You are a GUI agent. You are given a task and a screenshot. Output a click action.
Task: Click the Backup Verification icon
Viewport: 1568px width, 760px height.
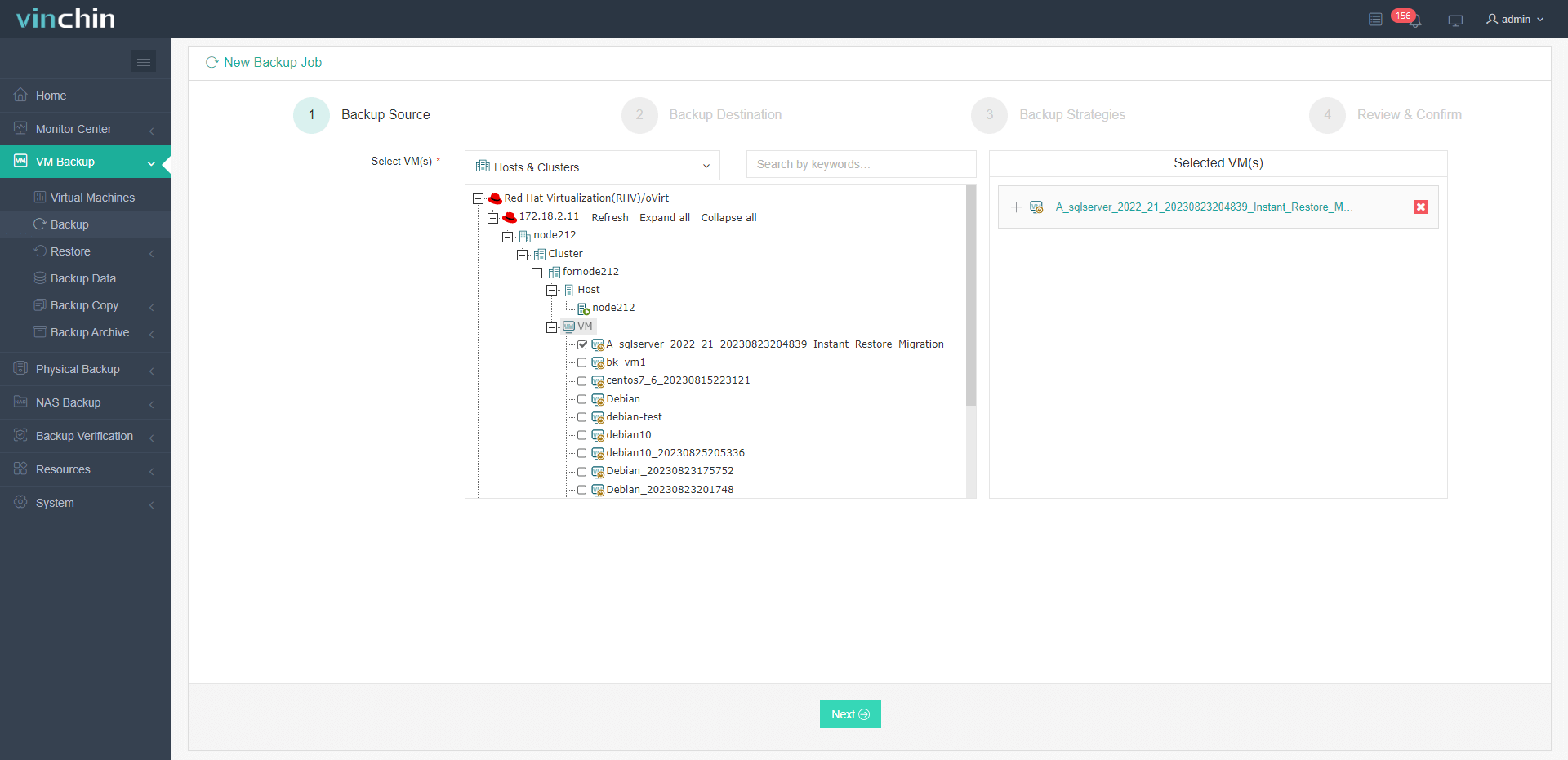click(x=20, y=435)
